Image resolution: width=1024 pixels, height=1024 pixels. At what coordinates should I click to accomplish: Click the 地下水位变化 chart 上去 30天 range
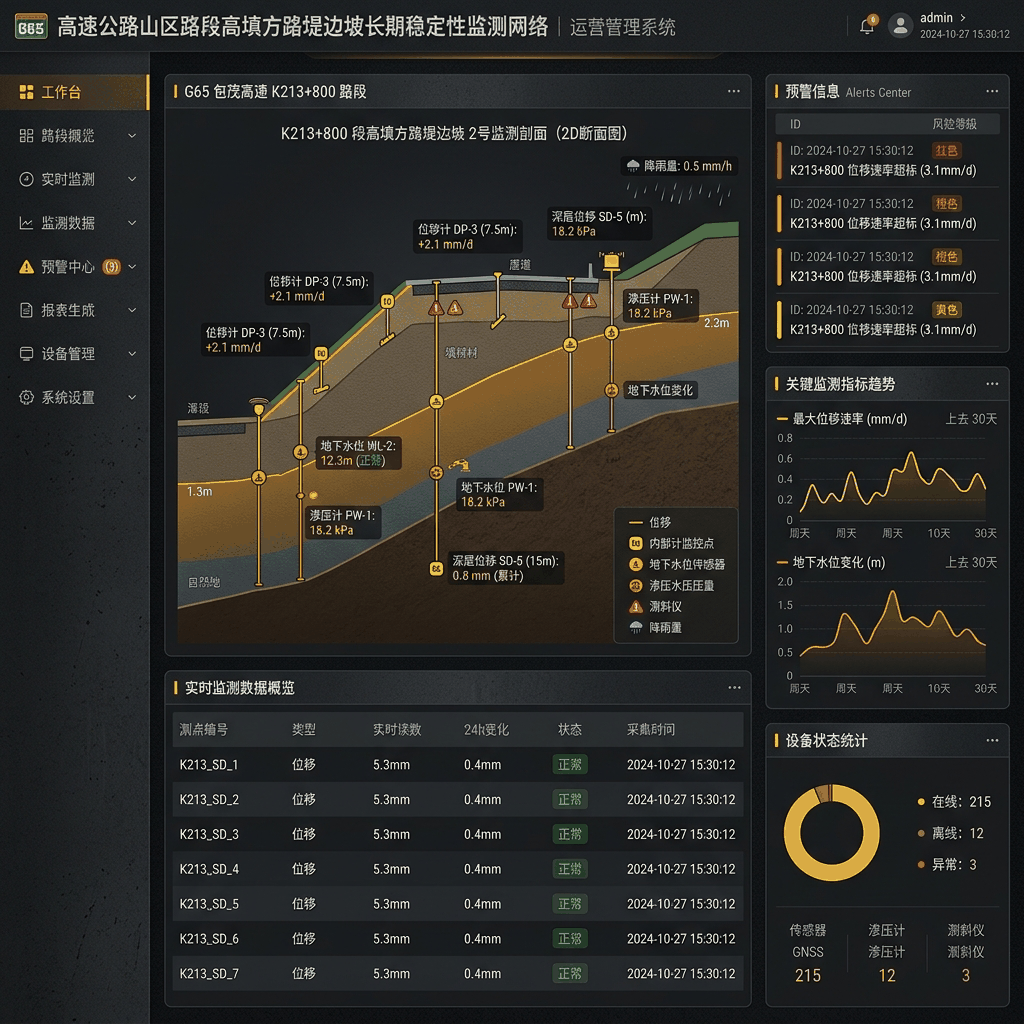click(971, 563)
